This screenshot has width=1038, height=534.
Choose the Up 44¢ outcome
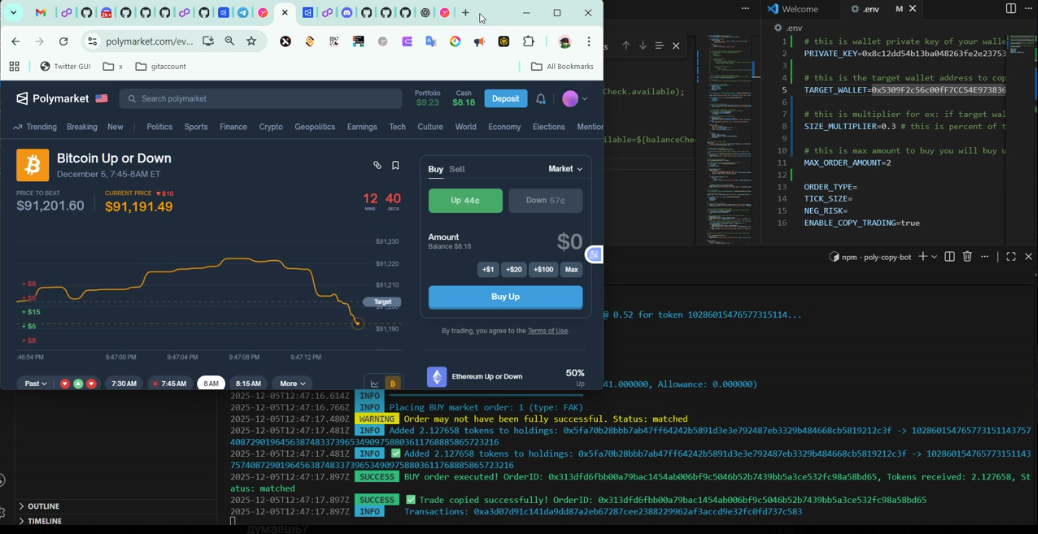tap(465, 200)
